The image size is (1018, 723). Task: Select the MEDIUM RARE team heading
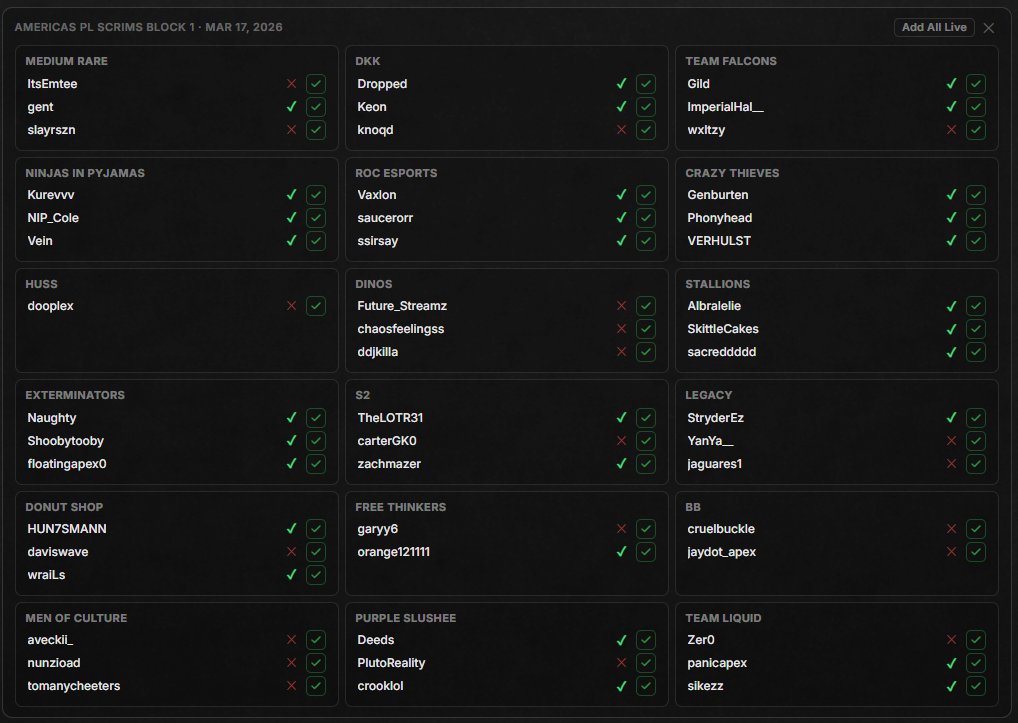pos(66,61)
